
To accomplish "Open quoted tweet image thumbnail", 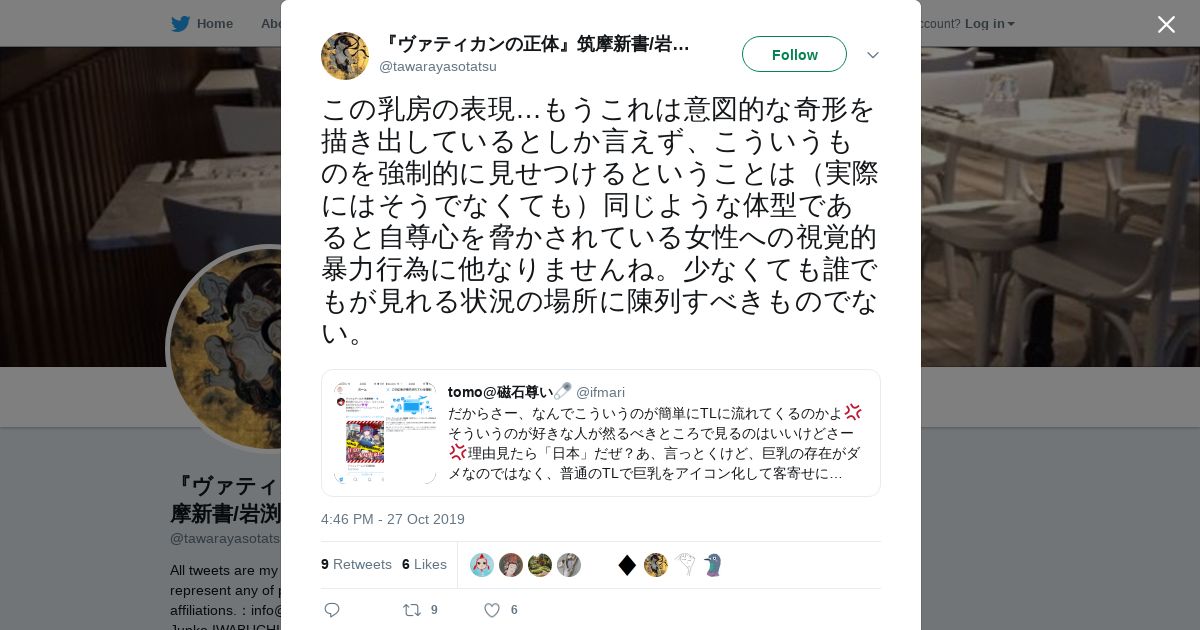I will point(385,433).
